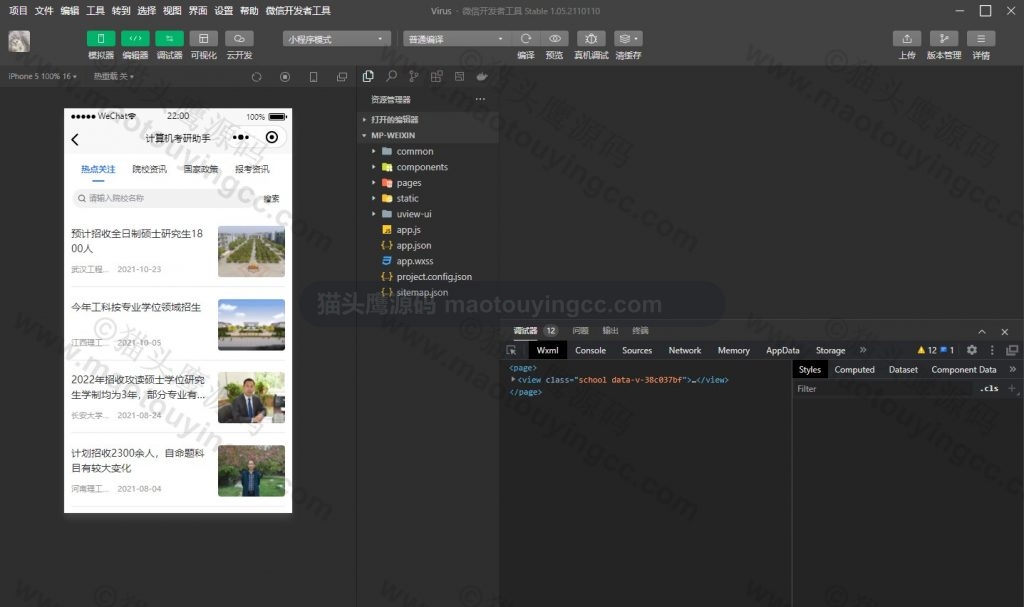Switch to the Storage tab
1024x607 pixels.
(830, 350)
